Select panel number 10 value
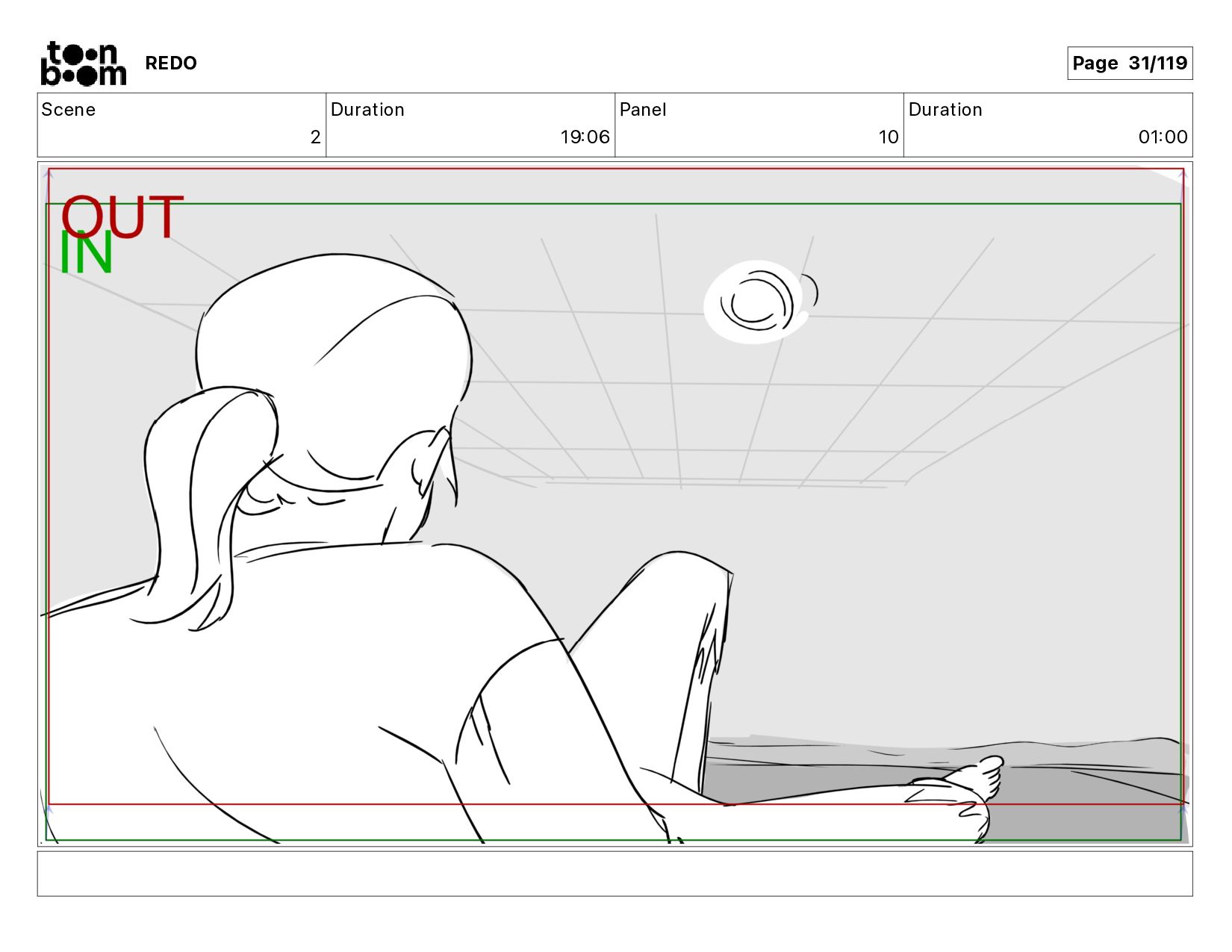The width and height of the screenshot is (1232, 952). (x=889, y=137)
